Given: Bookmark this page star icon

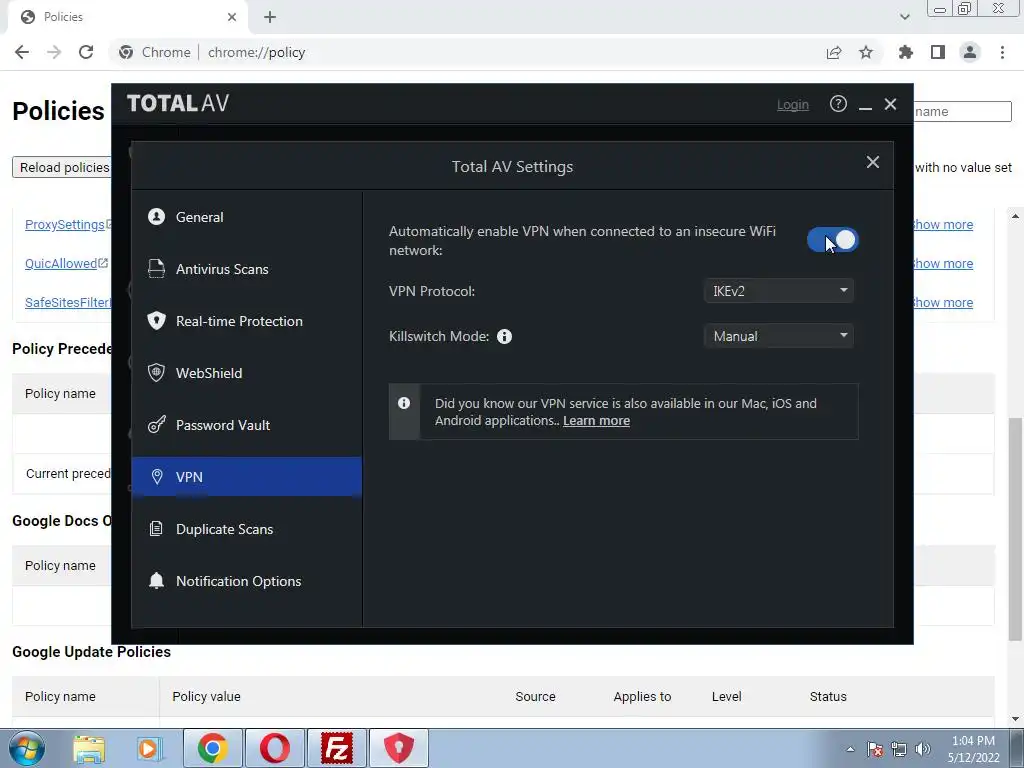Looking at the screenshot, I should [866, 52].
